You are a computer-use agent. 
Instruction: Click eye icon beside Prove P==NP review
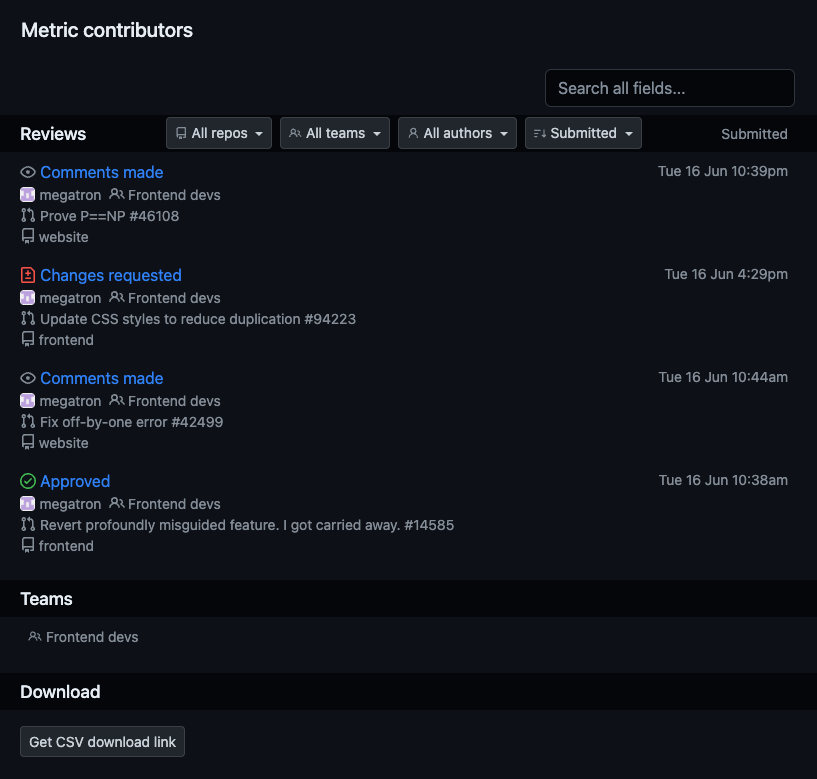[x=28, y=172]
